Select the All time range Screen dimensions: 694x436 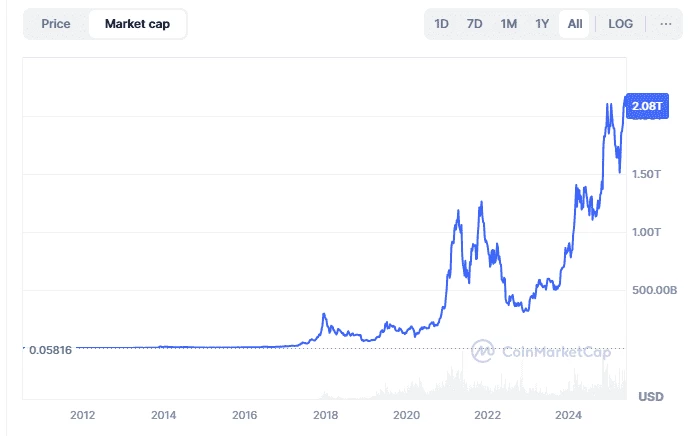coord(574,24)
